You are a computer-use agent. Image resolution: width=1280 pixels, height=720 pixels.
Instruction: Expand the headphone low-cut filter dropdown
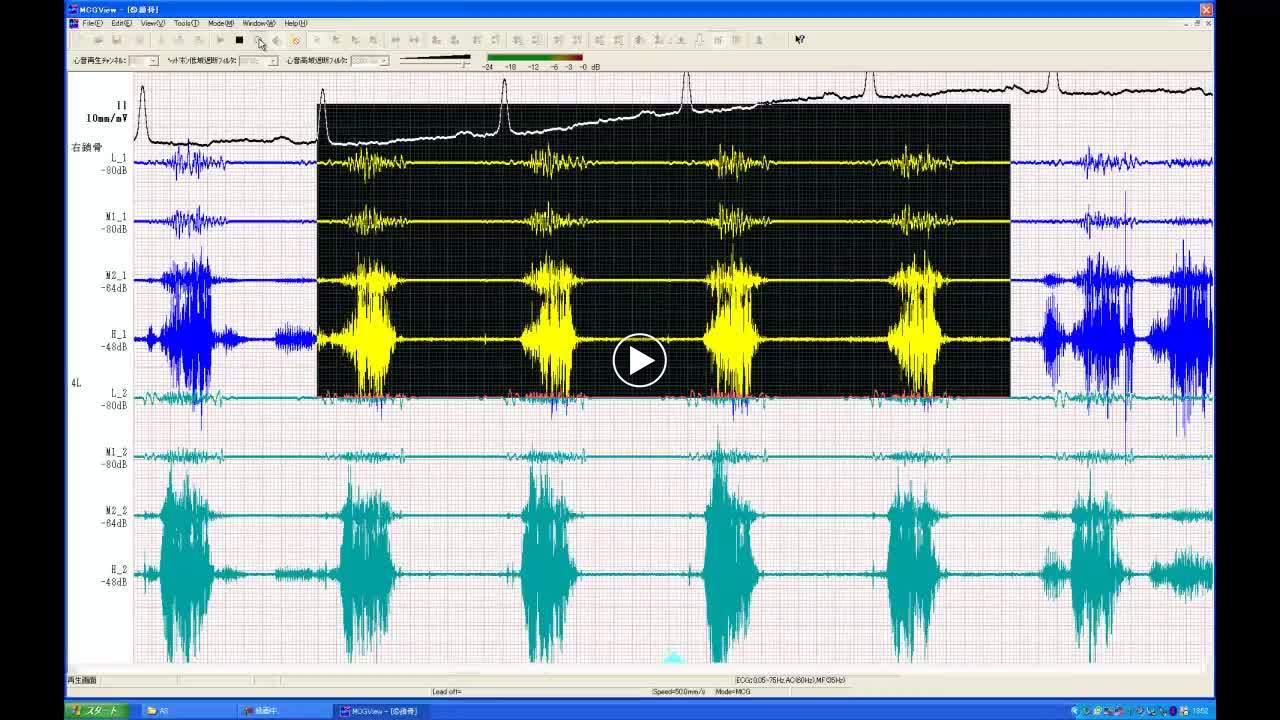(x=273, y=61)
